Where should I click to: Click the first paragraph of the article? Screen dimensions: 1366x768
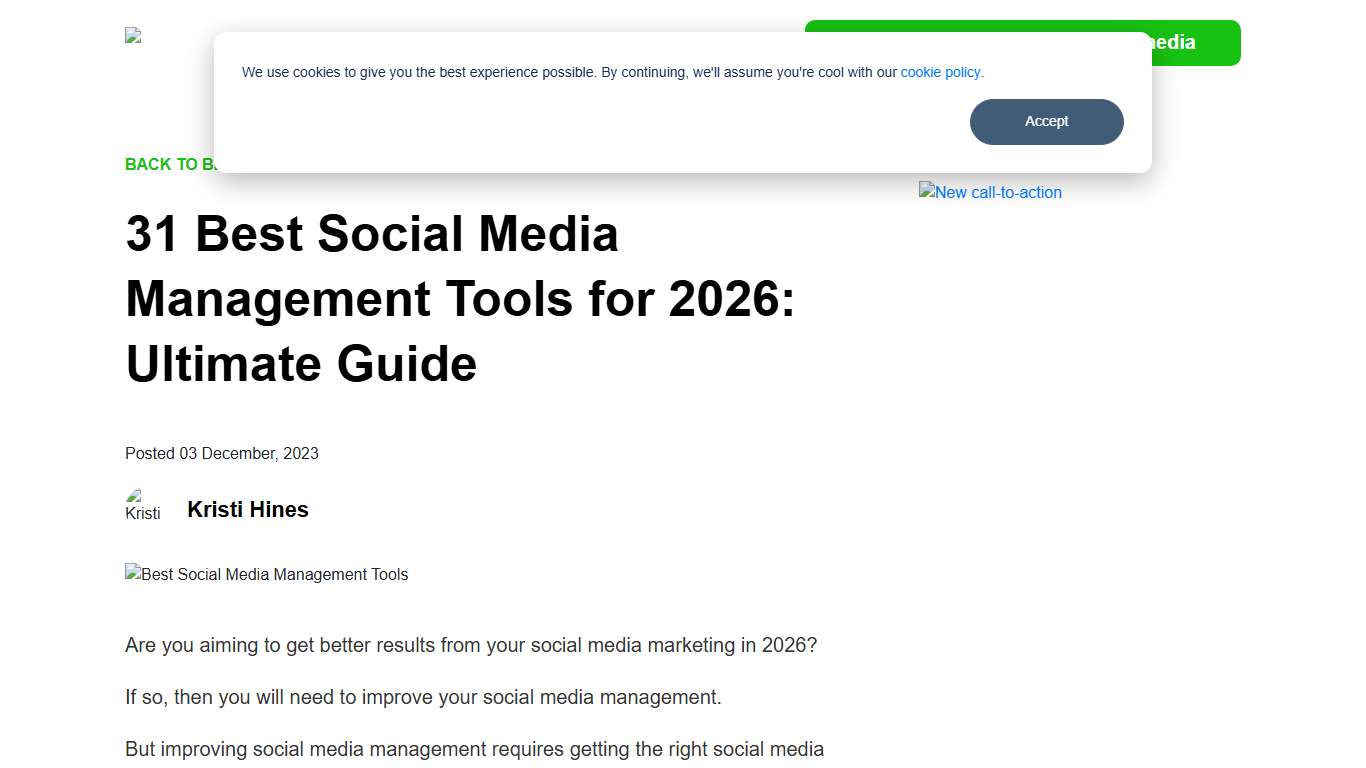pos(470,645)
